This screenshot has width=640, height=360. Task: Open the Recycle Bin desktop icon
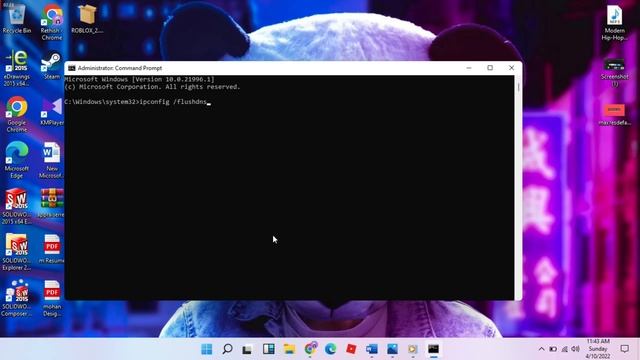[x=17, y=19]
